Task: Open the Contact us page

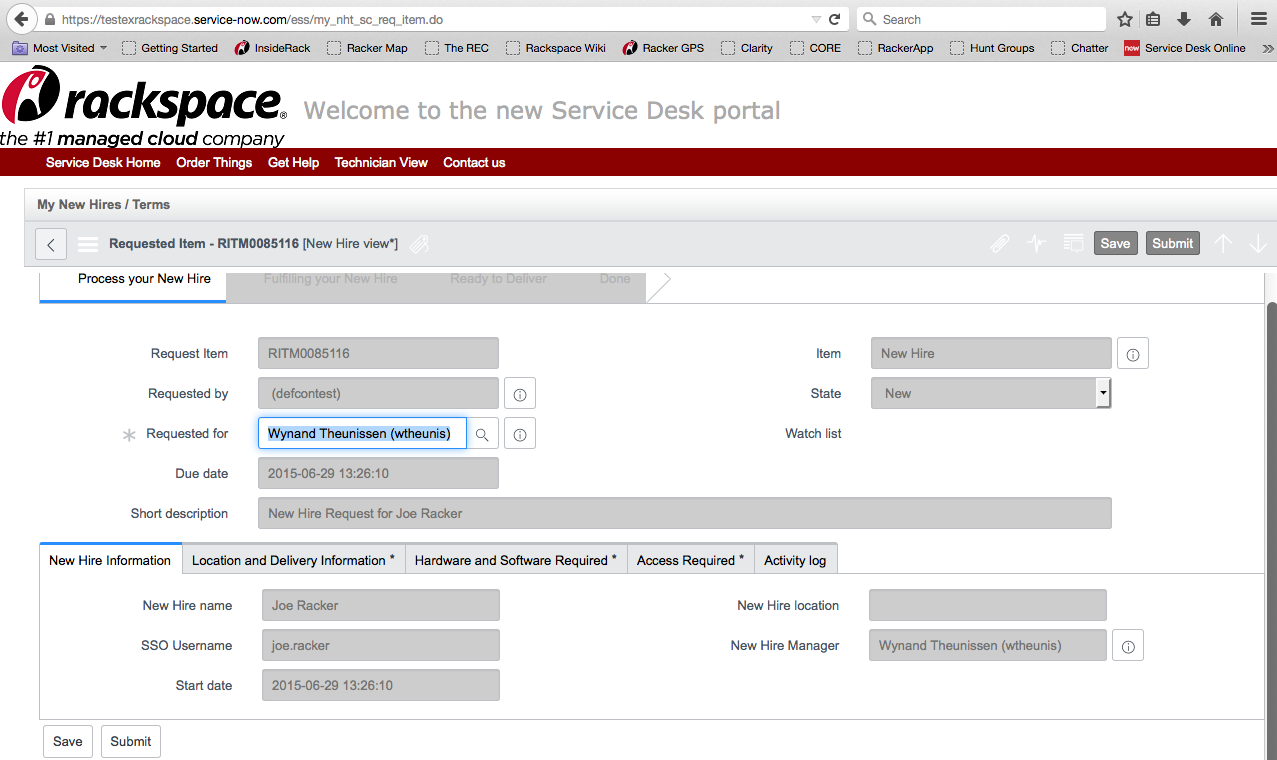Action: tap(474, 162)
